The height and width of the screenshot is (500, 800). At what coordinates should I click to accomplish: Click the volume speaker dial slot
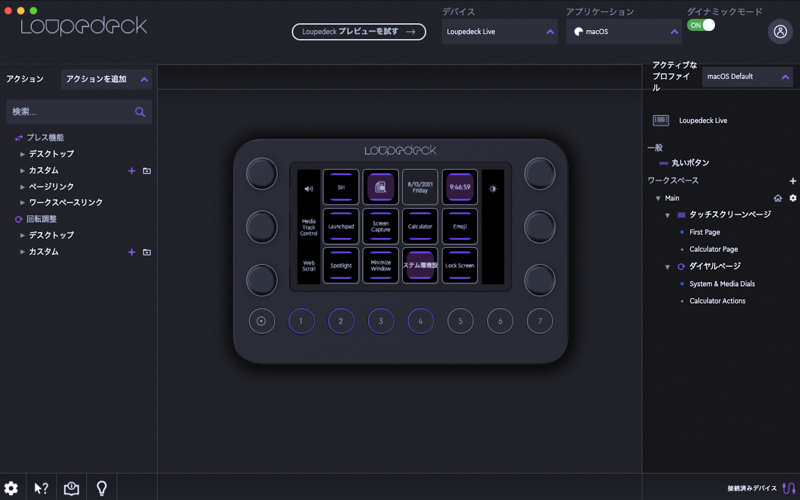pyautogui.click(x=309, y=188)
